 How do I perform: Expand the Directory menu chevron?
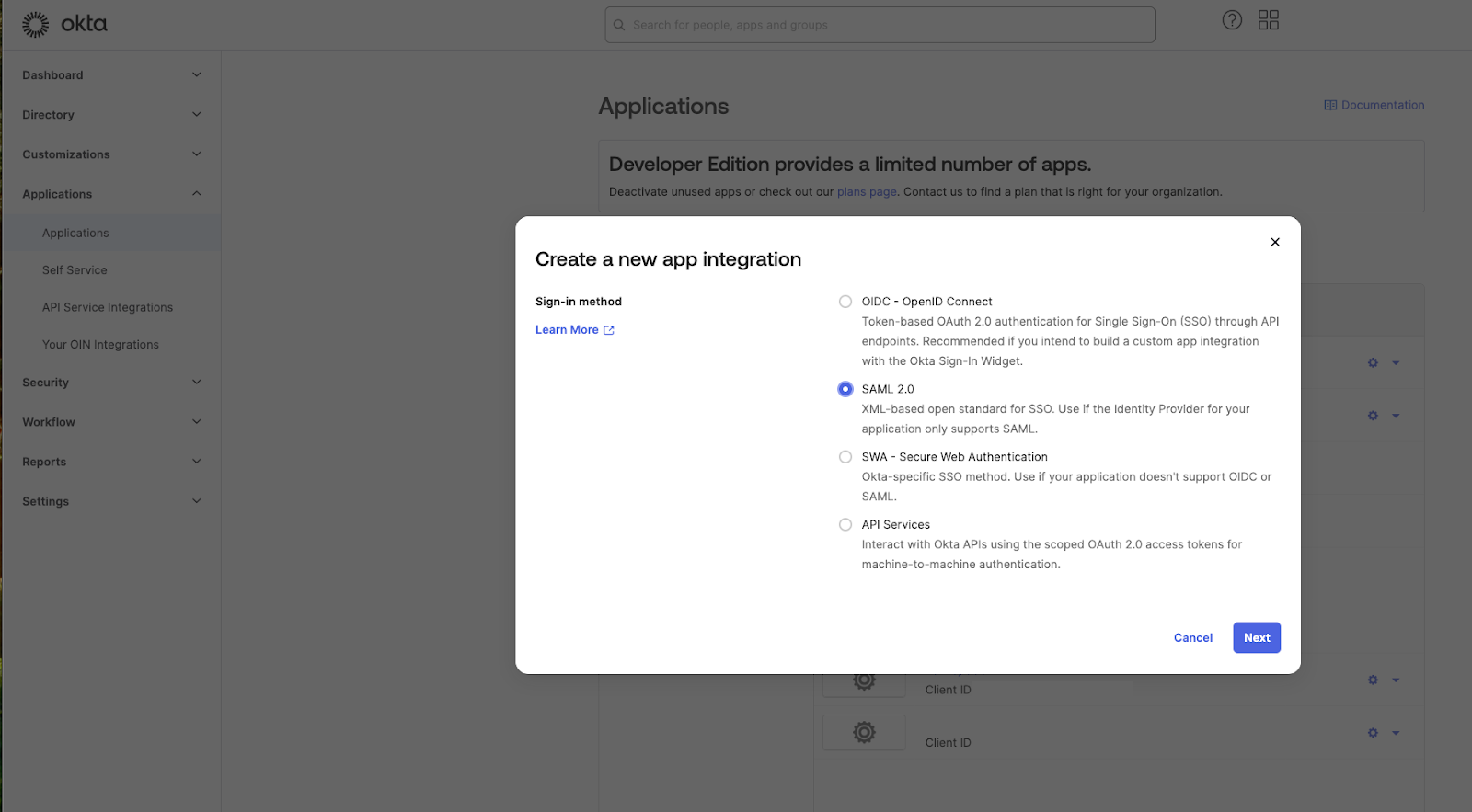click(196, 114)
